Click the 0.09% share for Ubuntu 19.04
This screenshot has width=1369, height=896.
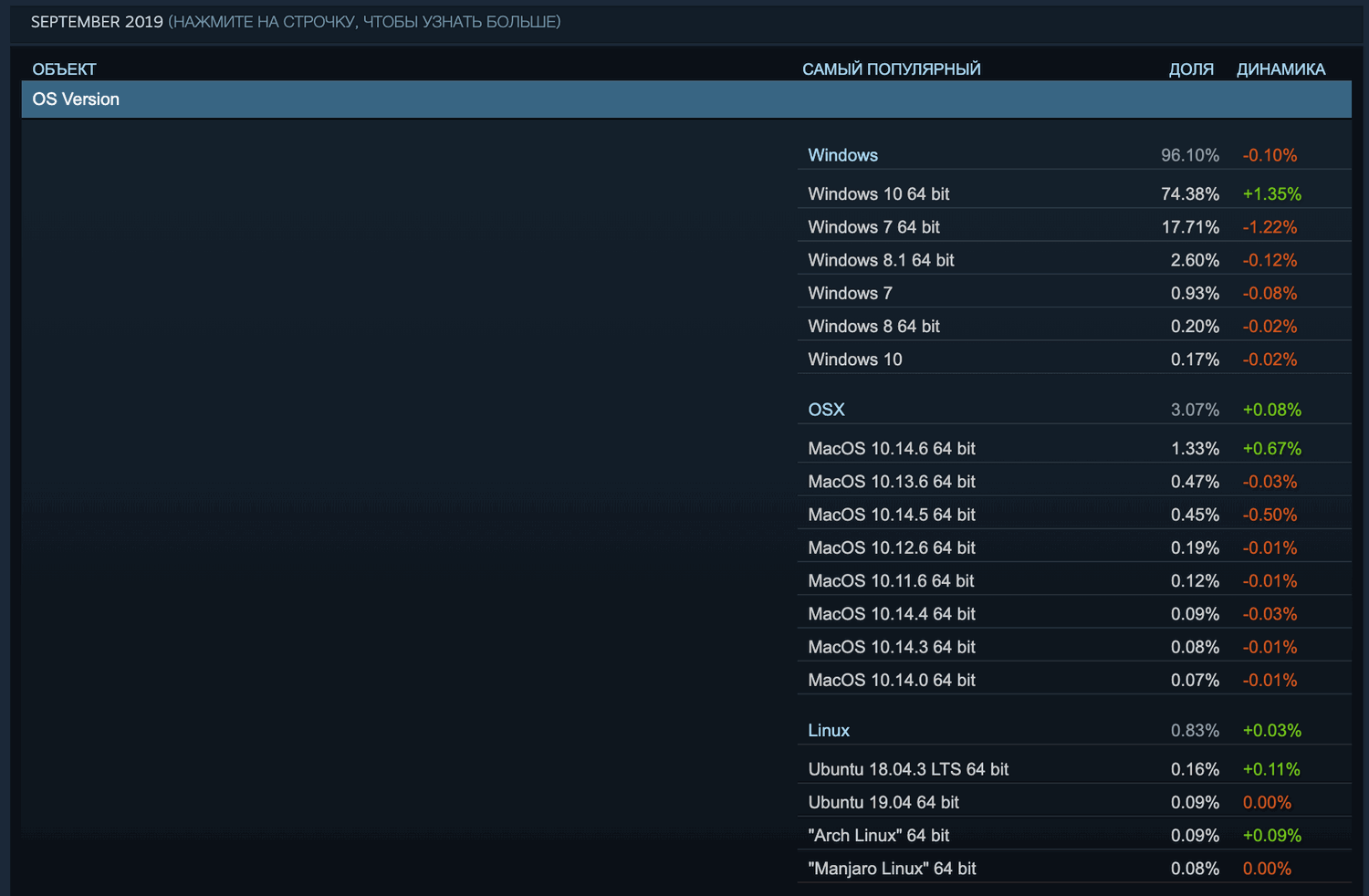click(1195, 802)
